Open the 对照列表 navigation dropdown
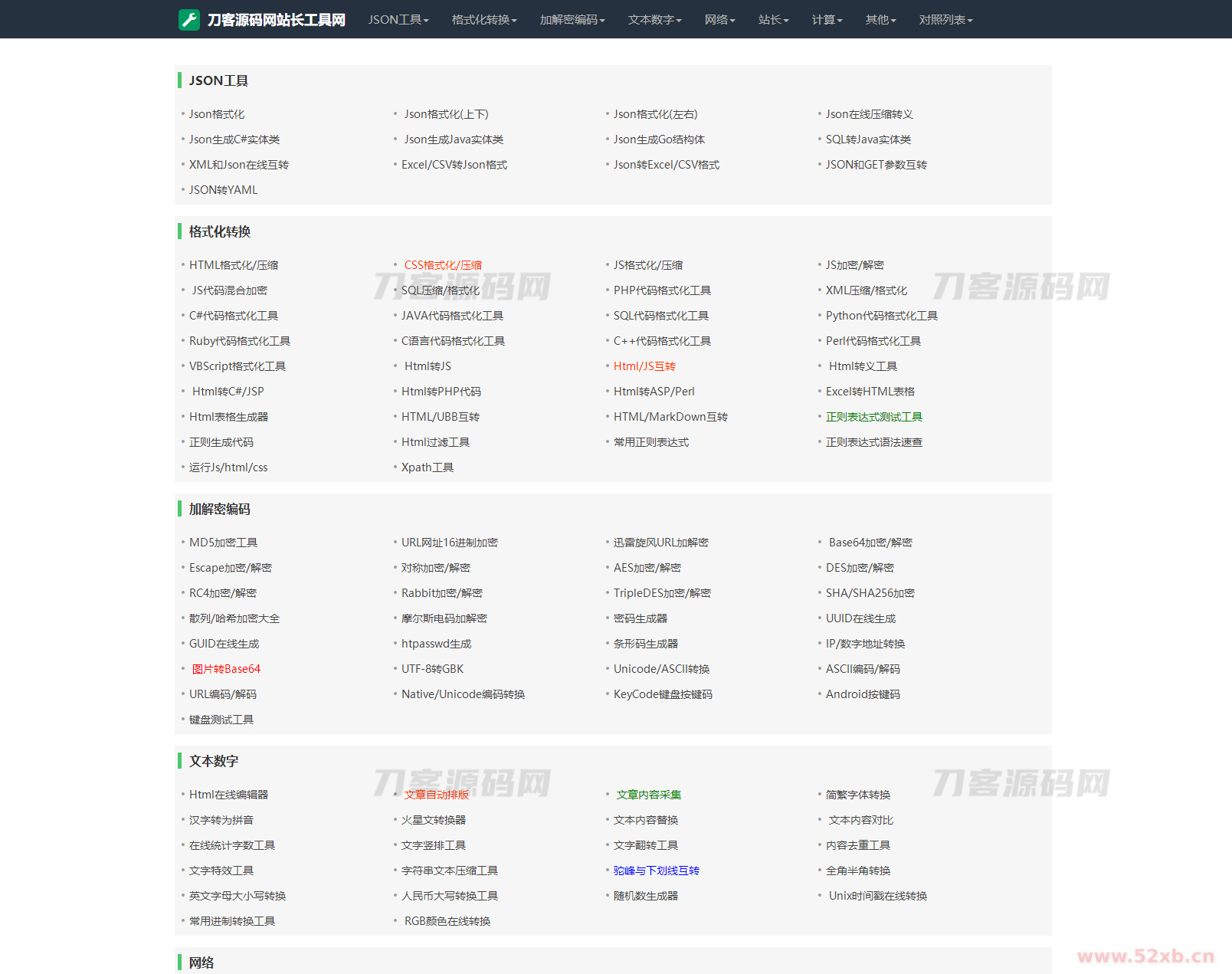The height and width of the screenshot is (974, 1232). click(x=945, y=20)
